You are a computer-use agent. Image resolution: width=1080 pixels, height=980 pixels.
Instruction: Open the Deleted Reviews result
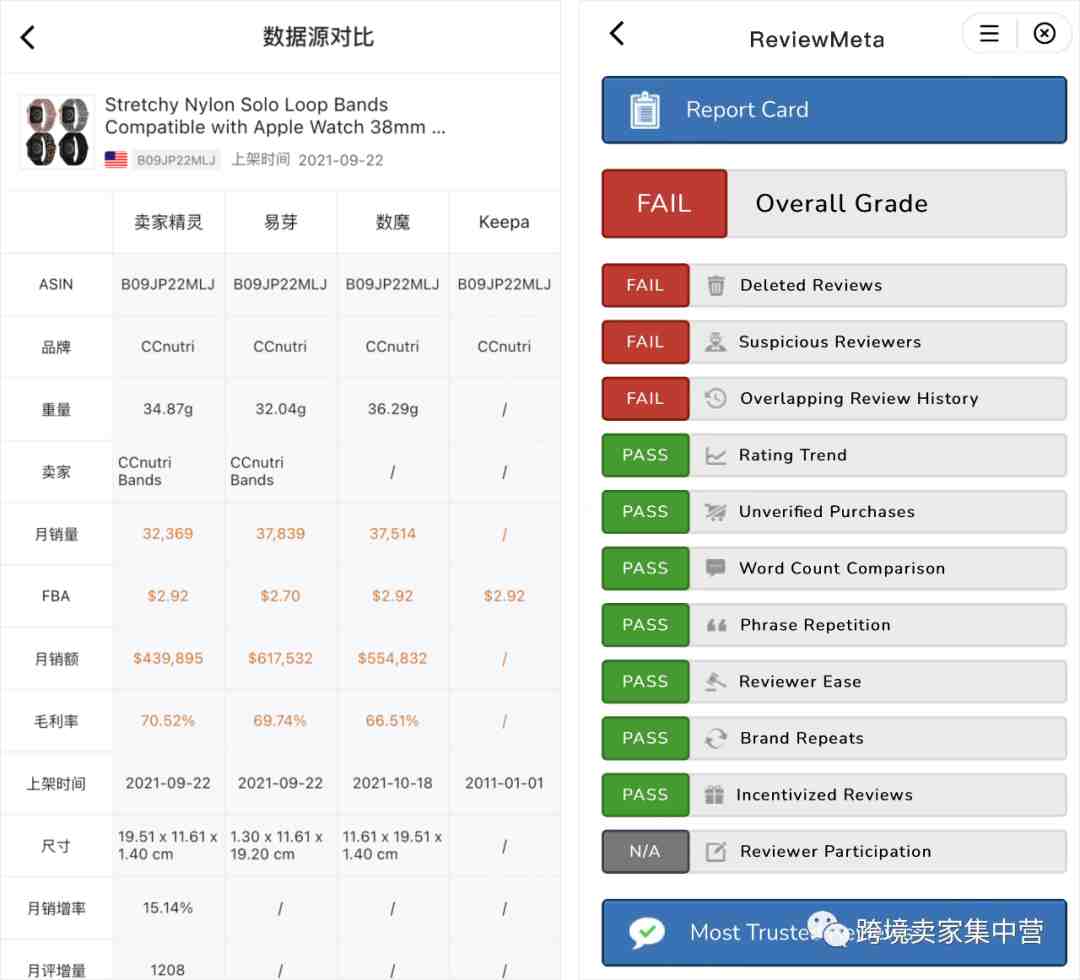(834, 285)
